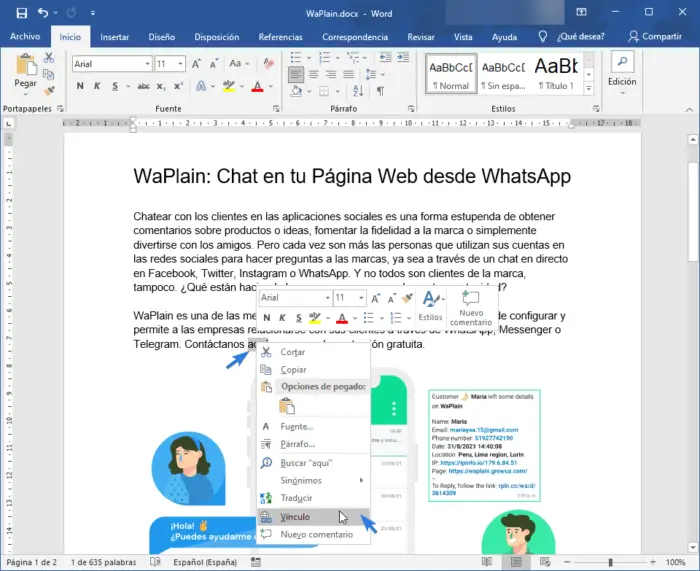
Task: Click the shading paint bucket icon
Action: [296, 91]
